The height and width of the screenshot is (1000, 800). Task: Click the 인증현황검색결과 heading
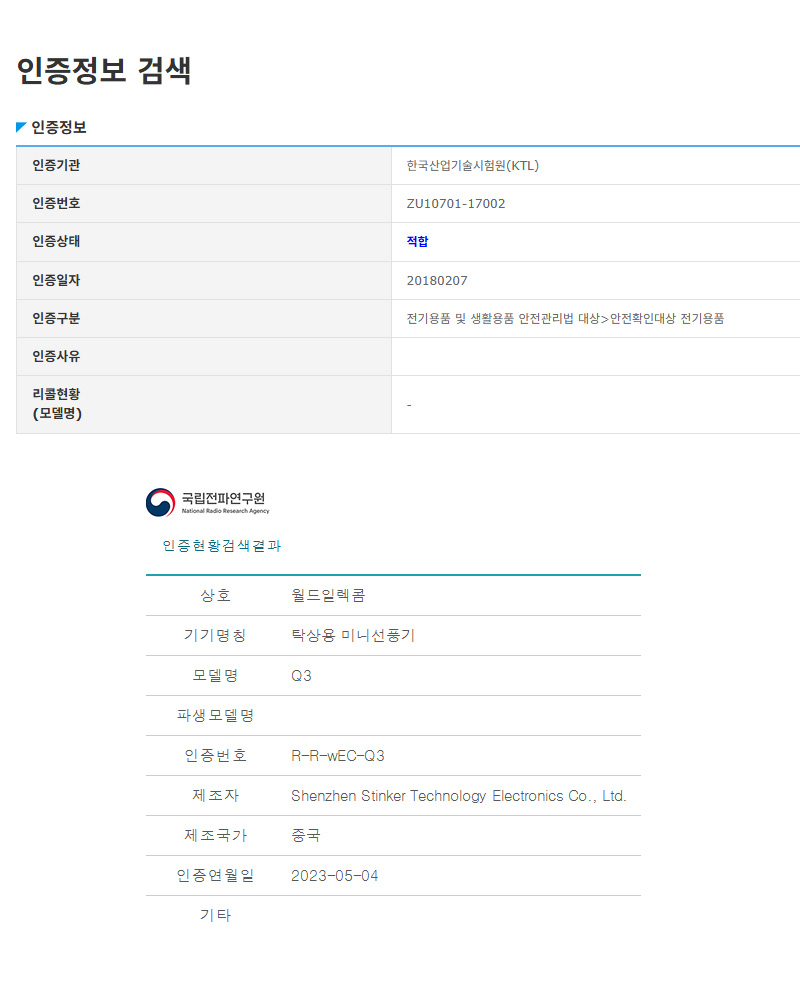coord(221,546)
